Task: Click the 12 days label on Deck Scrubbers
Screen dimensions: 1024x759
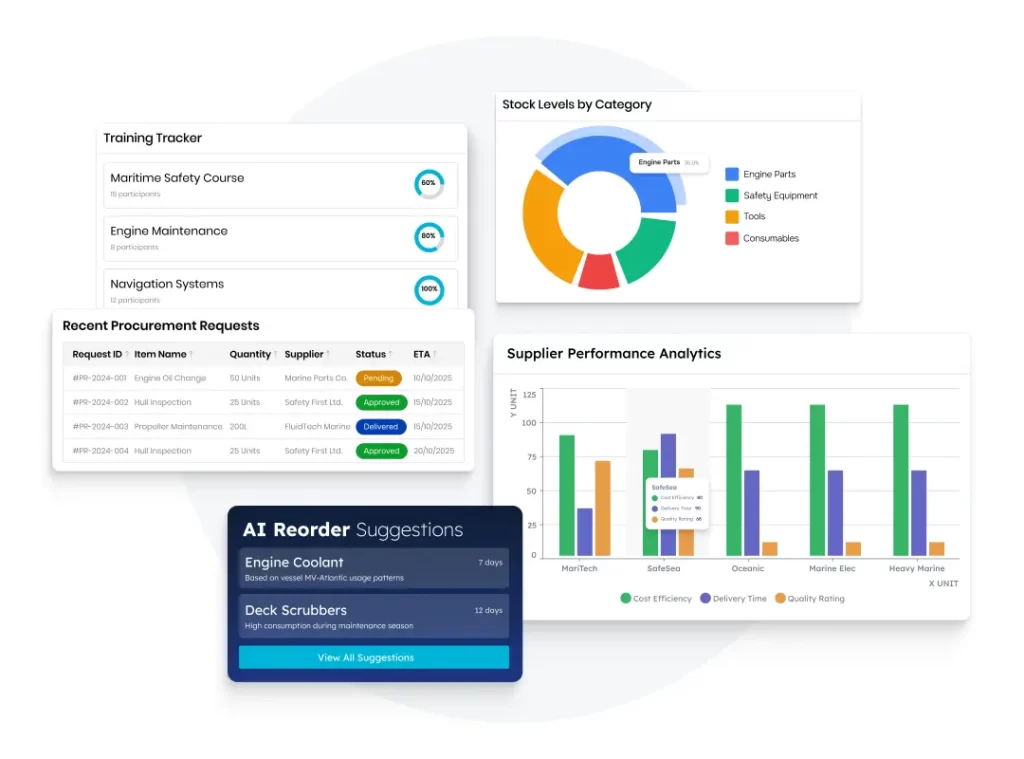Action: tap(488, 610)
